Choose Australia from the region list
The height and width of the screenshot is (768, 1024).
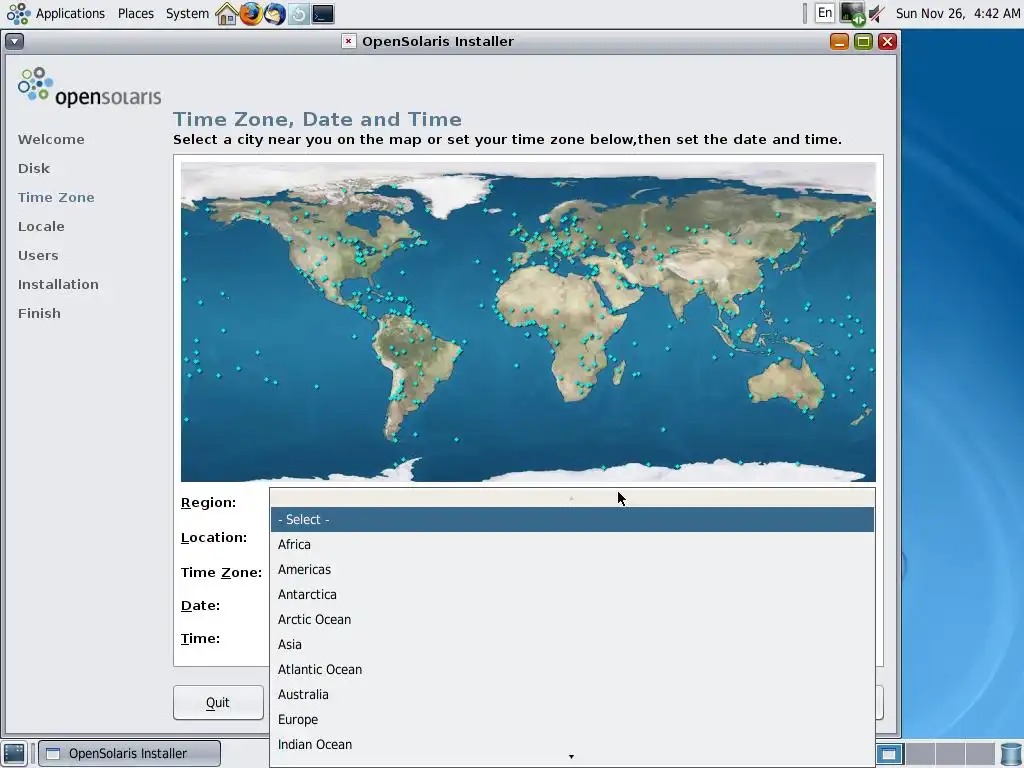tap(572, 694)
